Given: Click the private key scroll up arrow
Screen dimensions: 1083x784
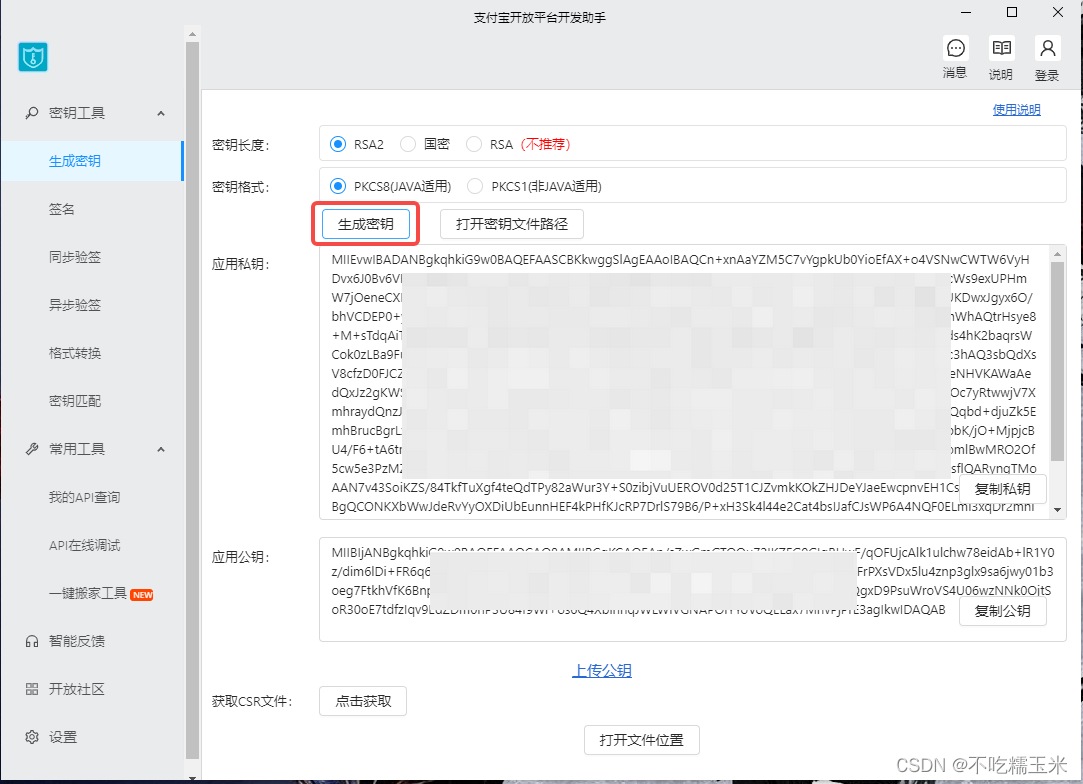Looking at the screenshot, I should coord(1057,254).
